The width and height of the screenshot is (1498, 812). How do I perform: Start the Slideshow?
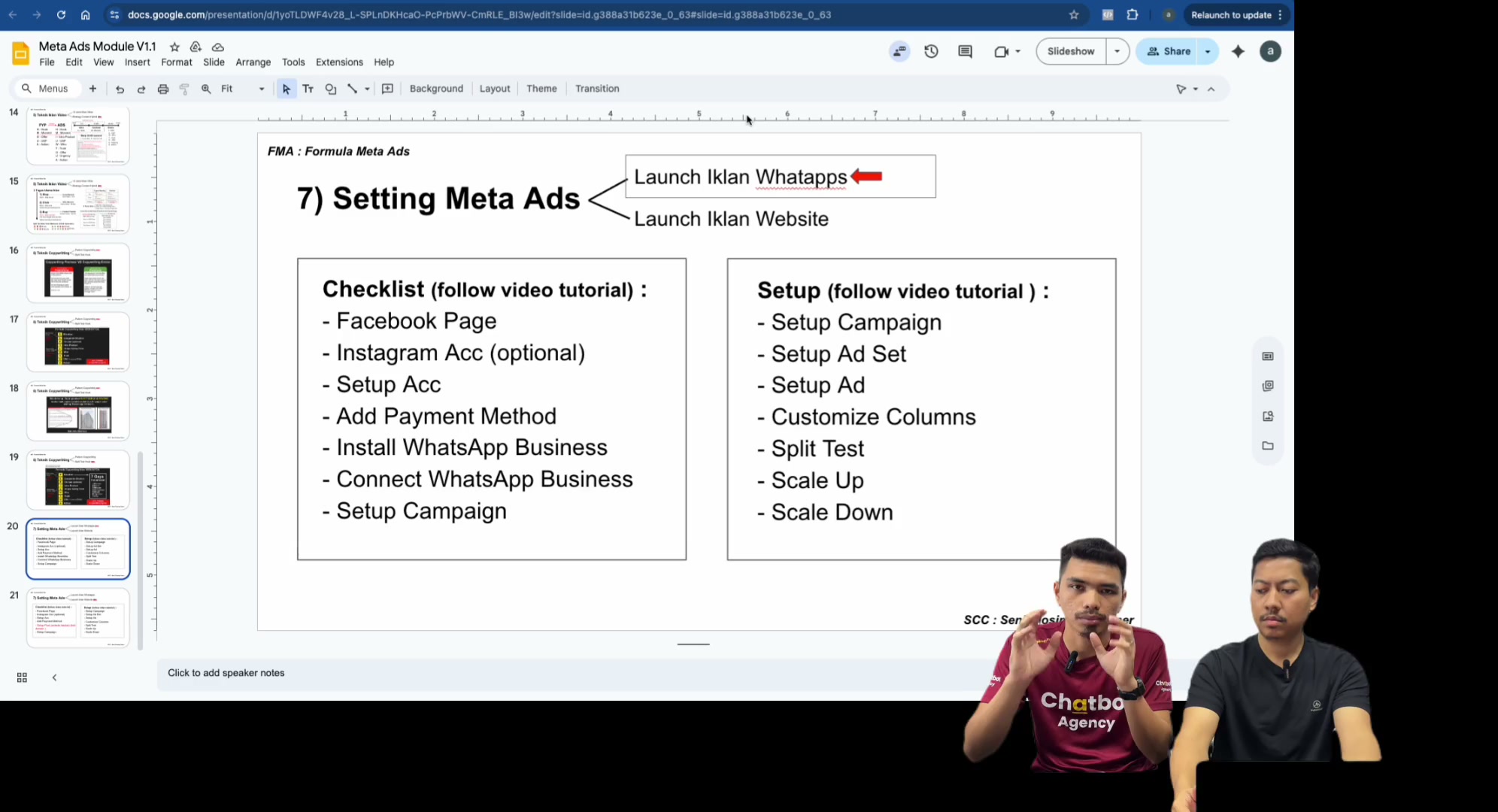[1071, 51]
